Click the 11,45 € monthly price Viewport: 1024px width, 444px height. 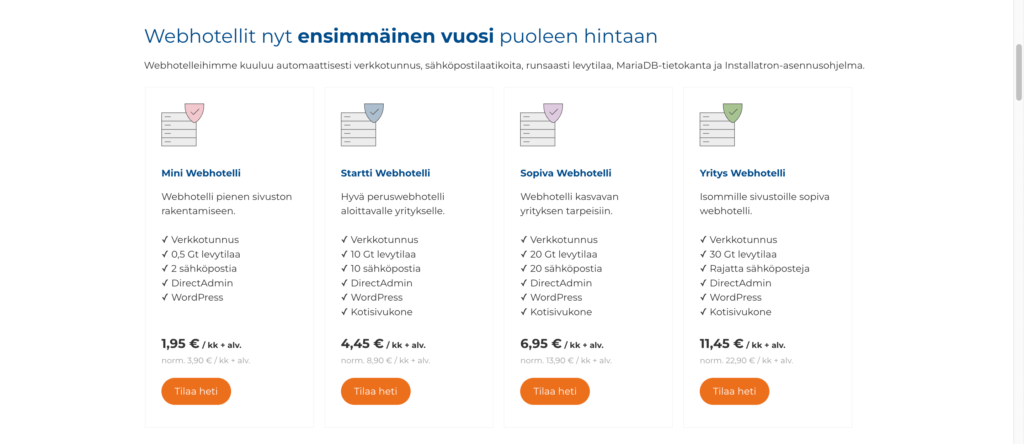click(722, 343)
